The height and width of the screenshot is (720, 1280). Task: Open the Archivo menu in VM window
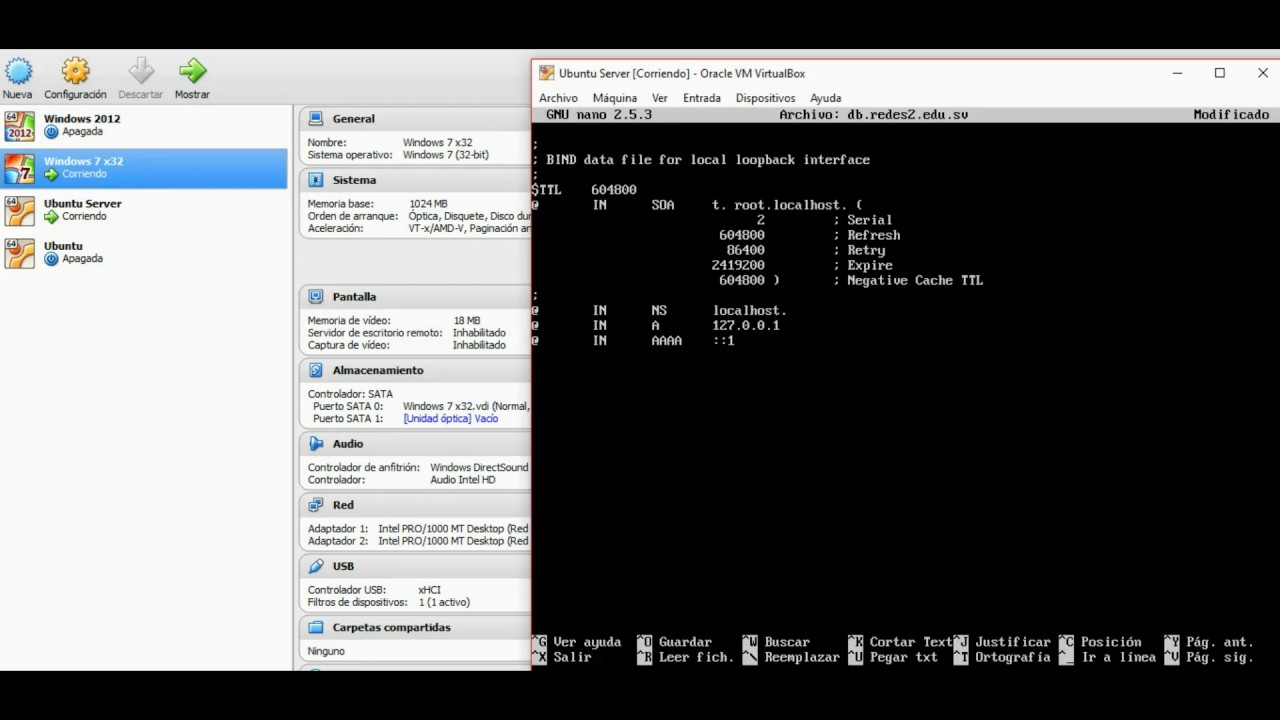[558, 98]
